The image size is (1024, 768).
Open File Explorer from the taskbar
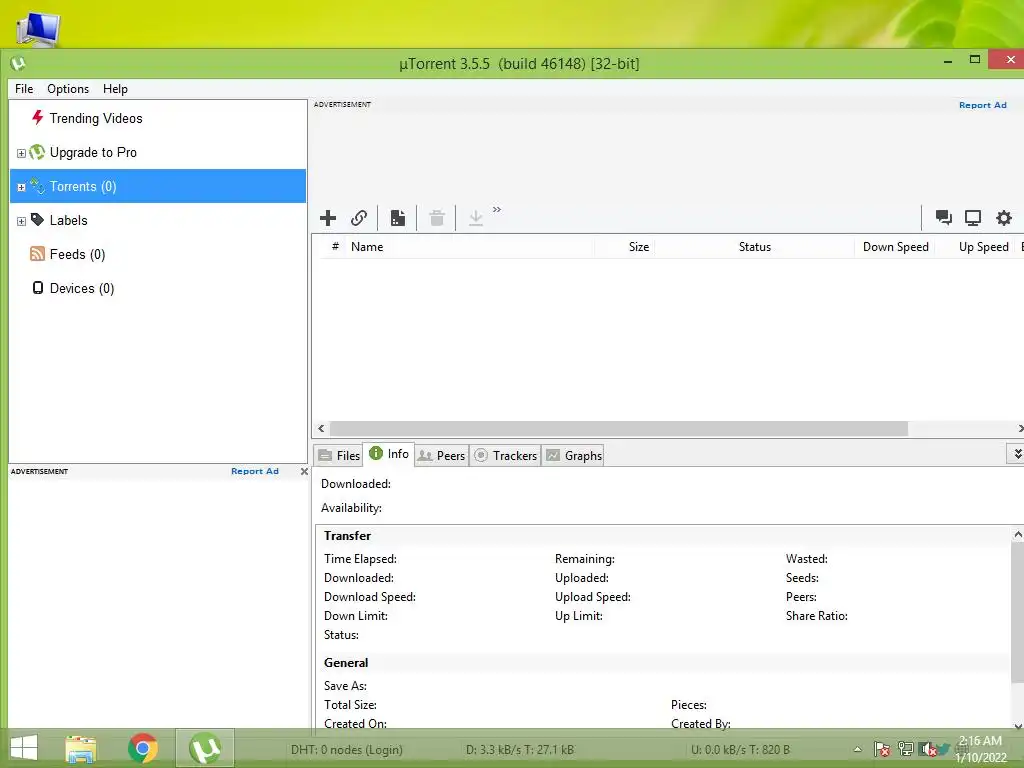tap(80, 748)
